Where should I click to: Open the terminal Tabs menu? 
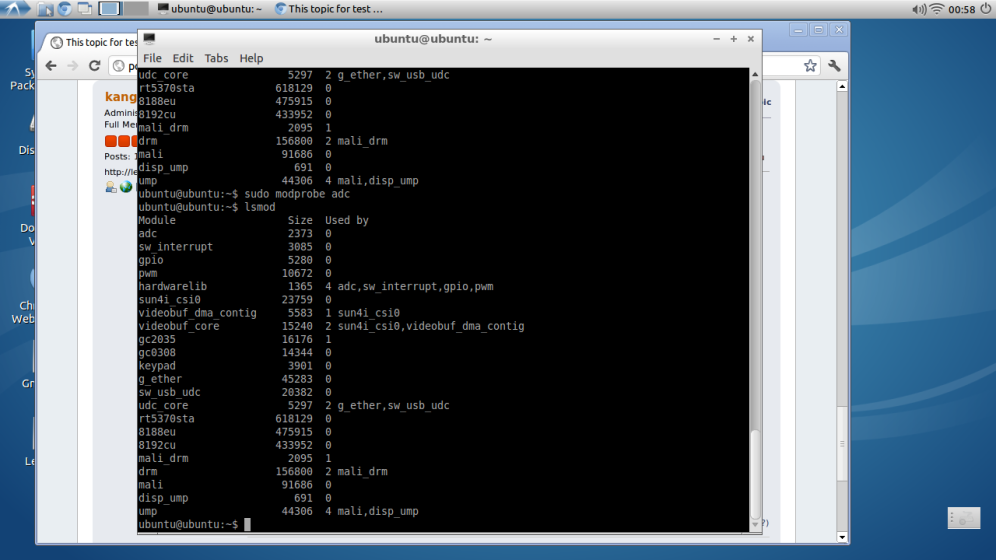point(216,58)
